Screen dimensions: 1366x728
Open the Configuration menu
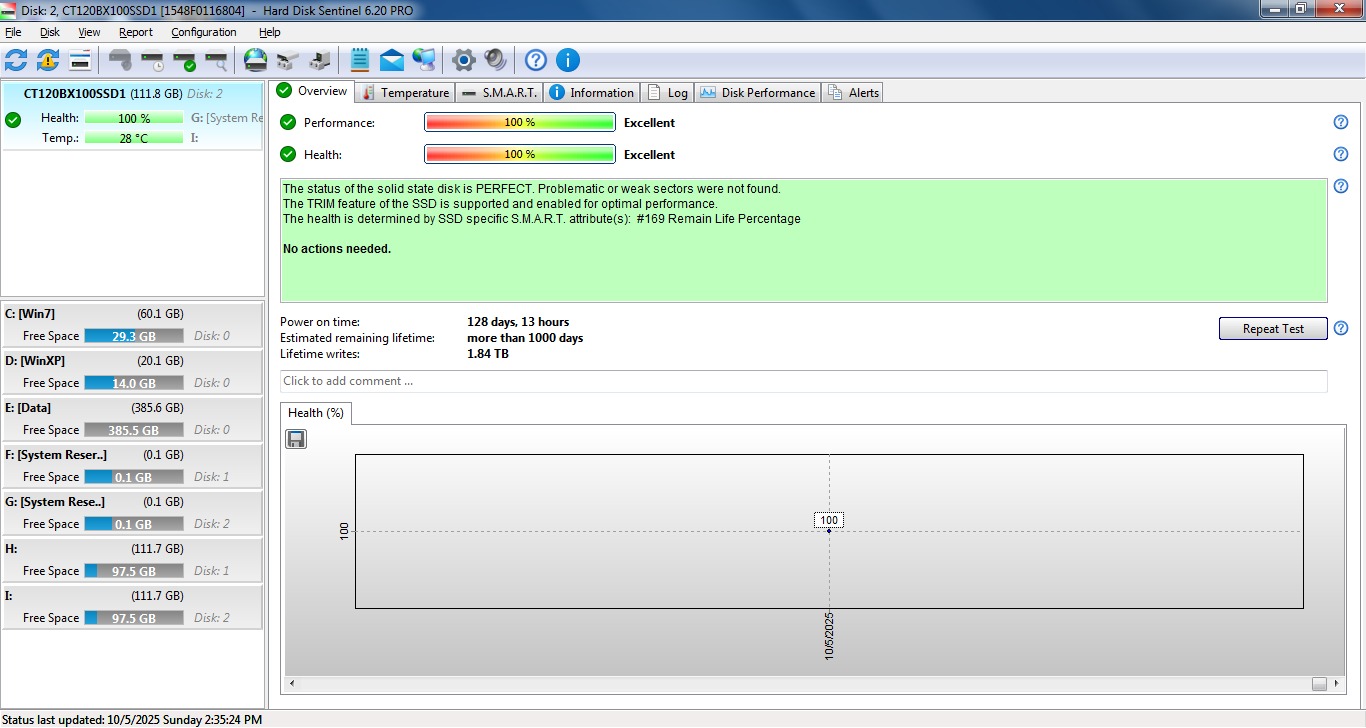click(x=203, y=32)
